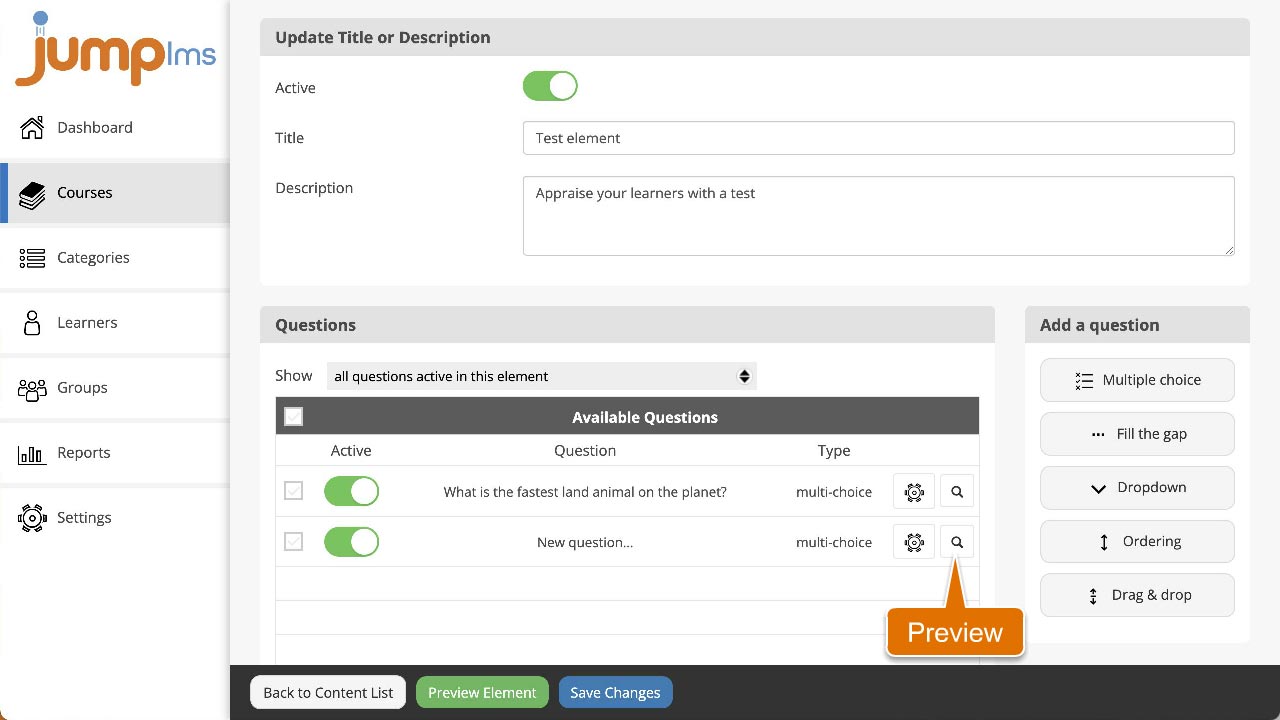Toggle the element Active switch
The image size is (1280, 720).
tap(550, 86)
